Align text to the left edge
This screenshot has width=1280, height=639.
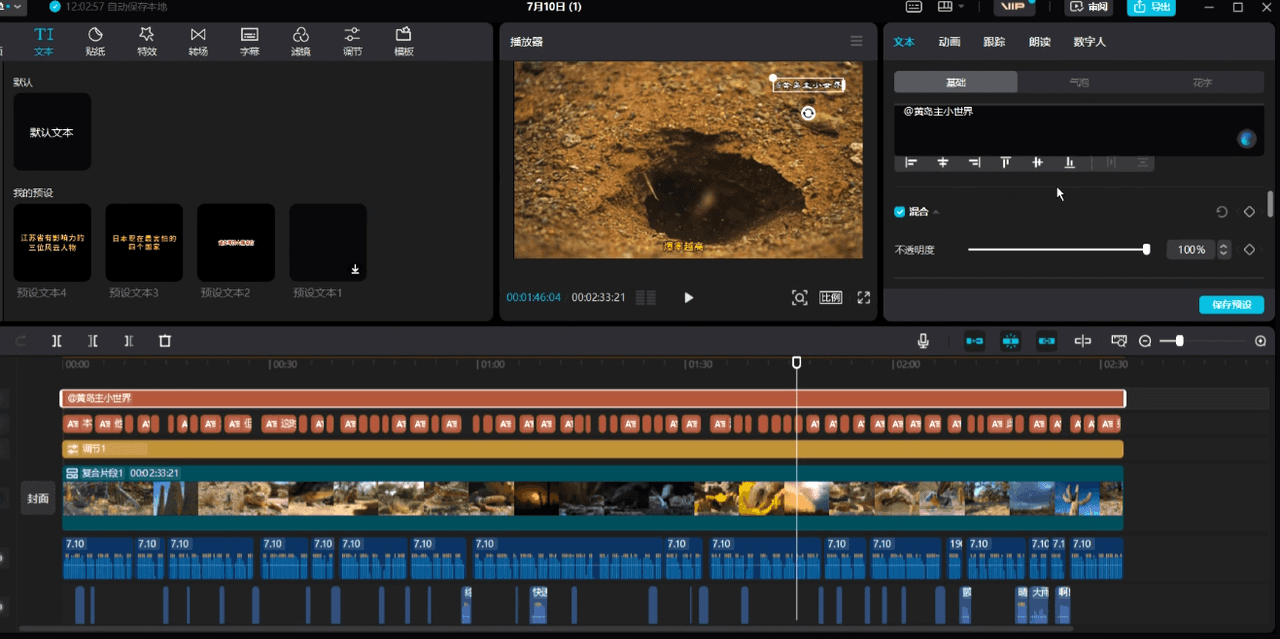[x=911, y=162]
